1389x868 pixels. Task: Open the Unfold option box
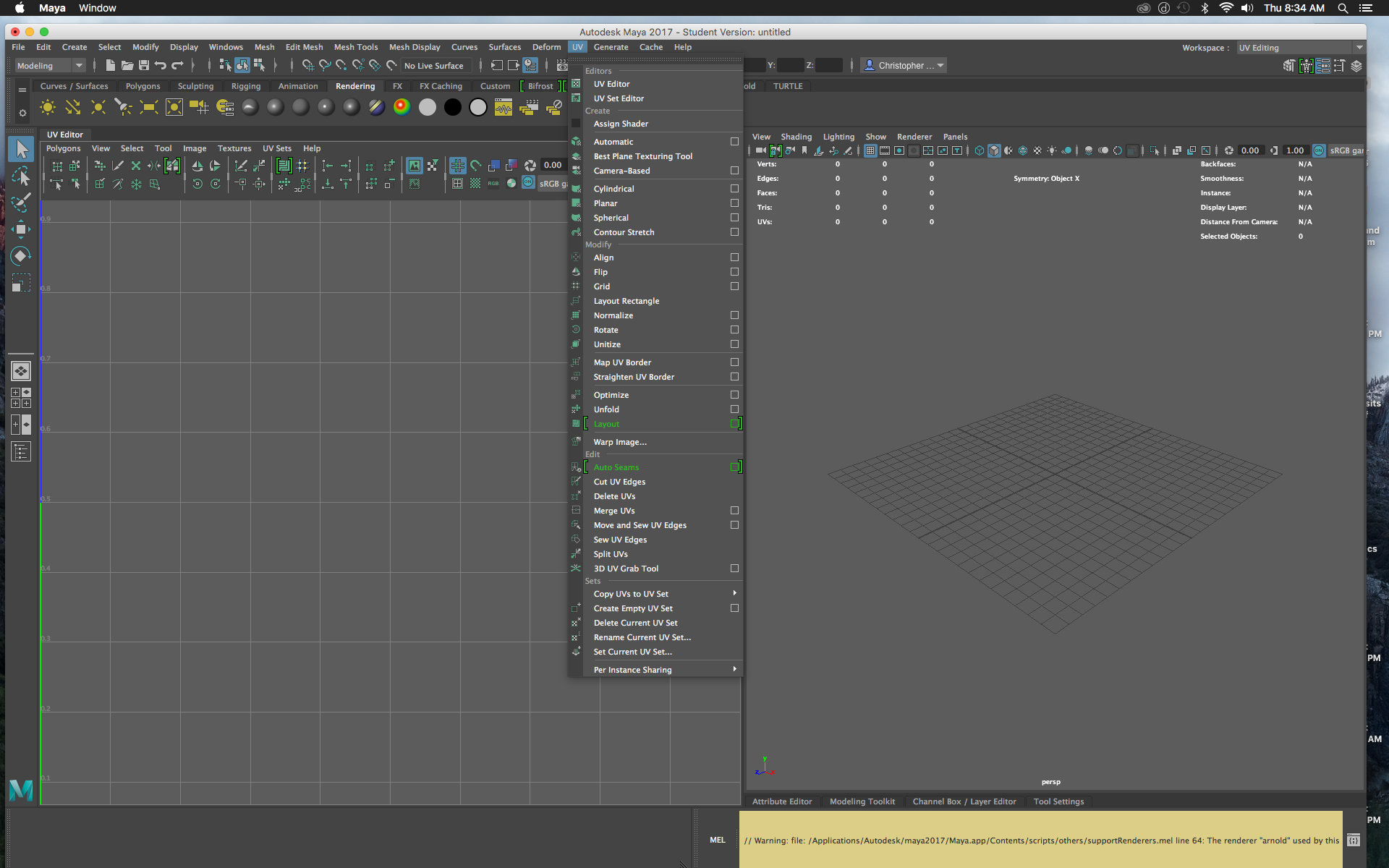(734, 409)
